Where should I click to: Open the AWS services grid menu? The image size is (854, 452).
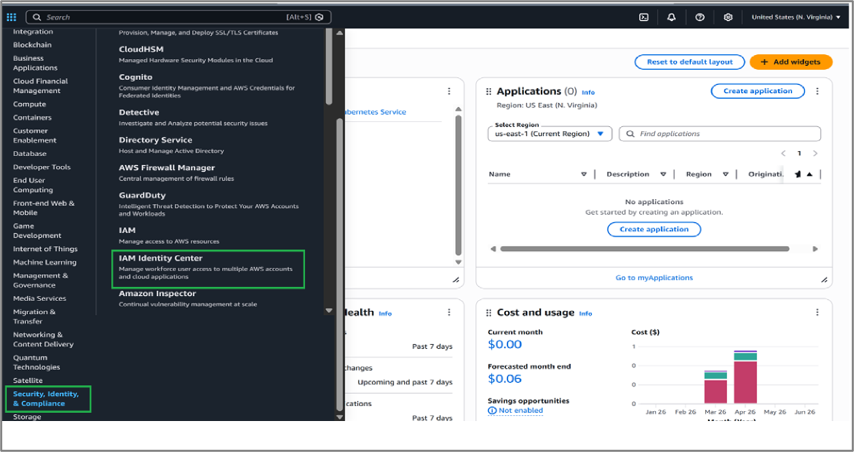click(x=11, y=17)
